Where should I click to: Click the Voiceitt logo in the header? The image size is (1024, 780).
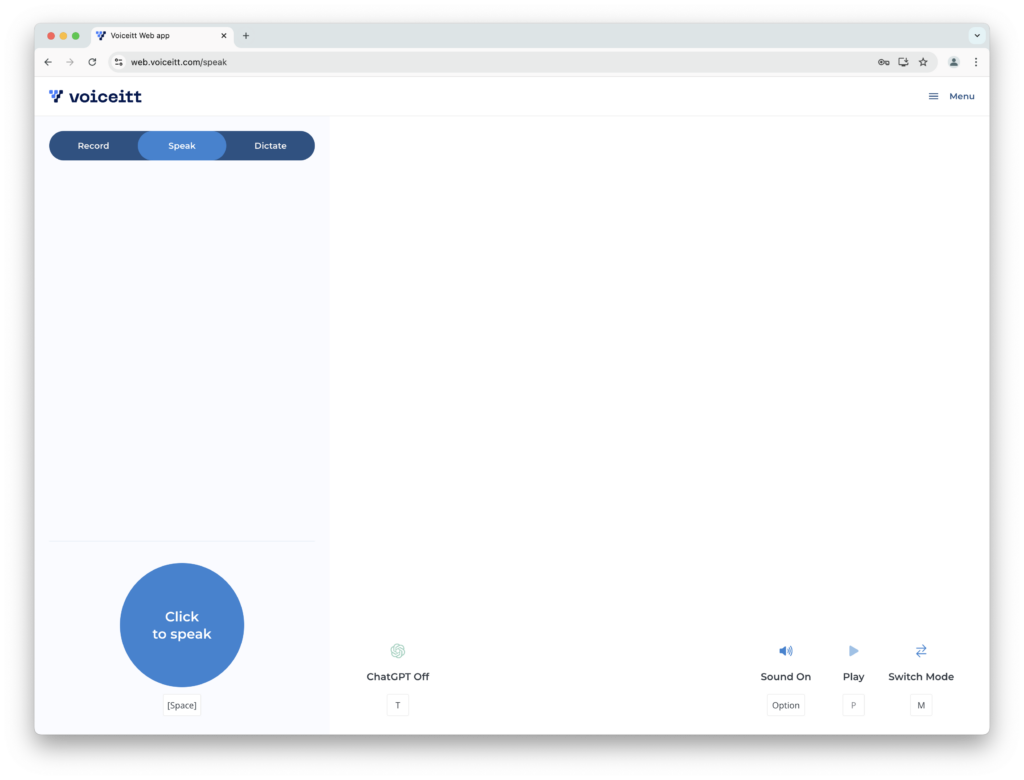[95, 97]
